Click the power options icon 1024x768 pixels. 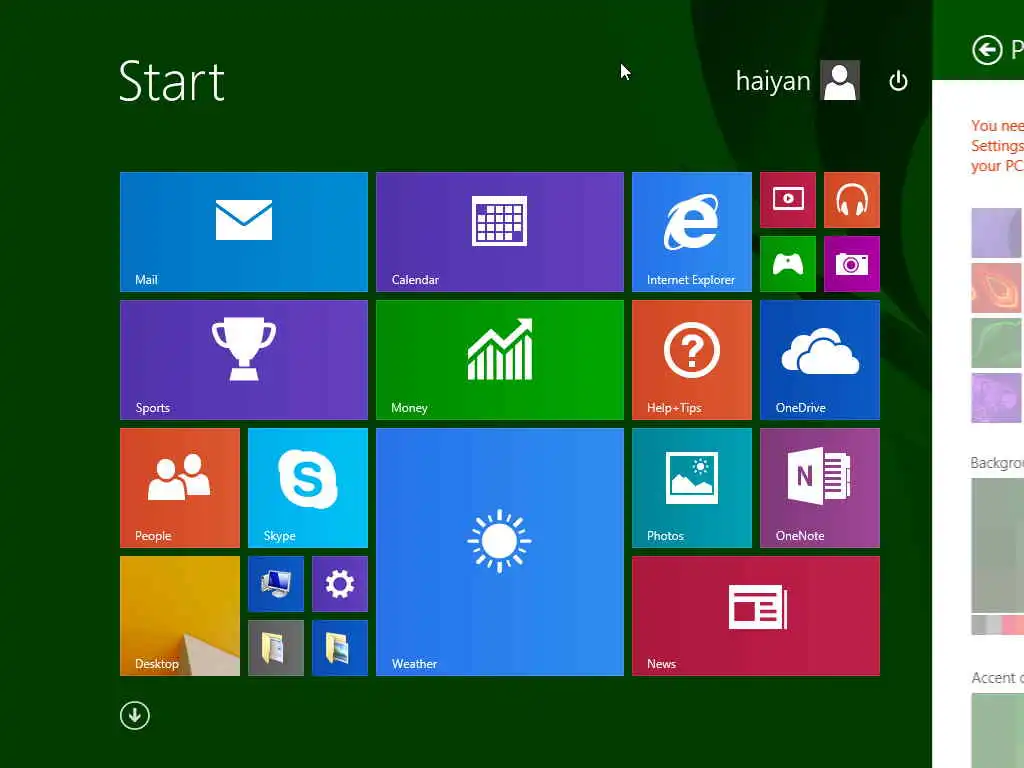898,81
